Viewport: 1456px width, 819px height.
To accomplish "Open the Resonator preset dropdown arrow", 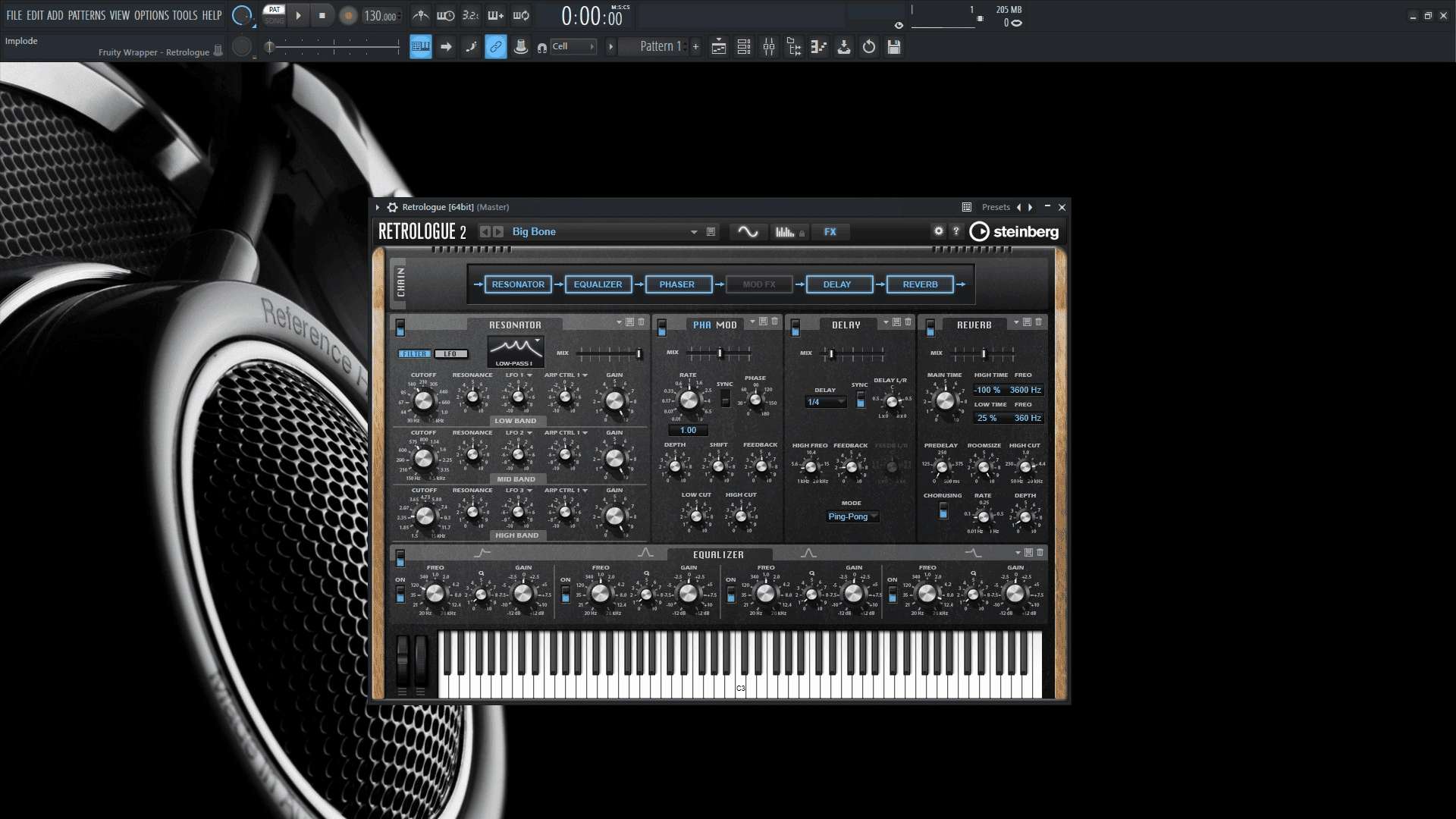I will pos(619,322).
